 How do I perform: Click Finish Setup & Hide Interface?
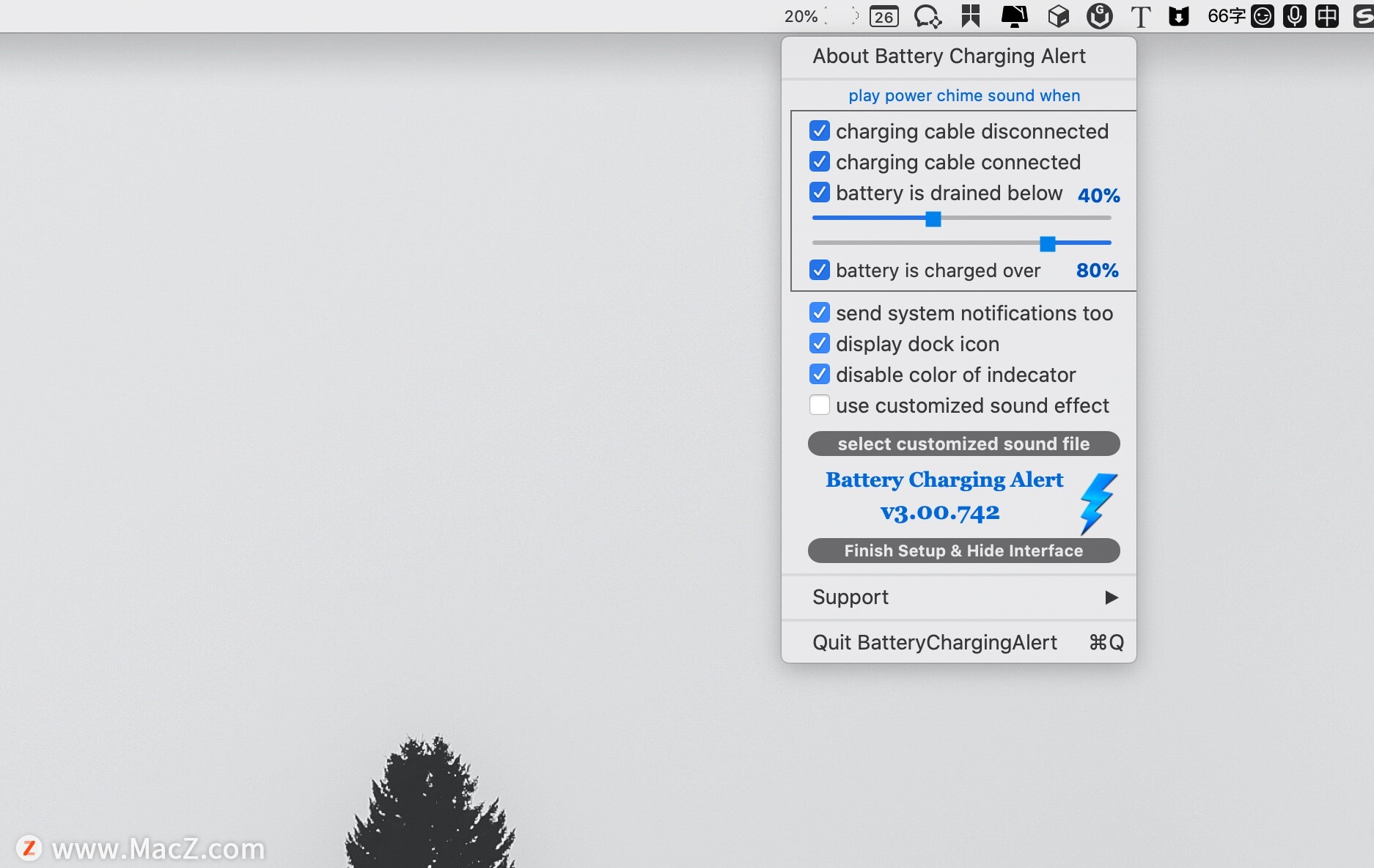[x=963, y=551]
